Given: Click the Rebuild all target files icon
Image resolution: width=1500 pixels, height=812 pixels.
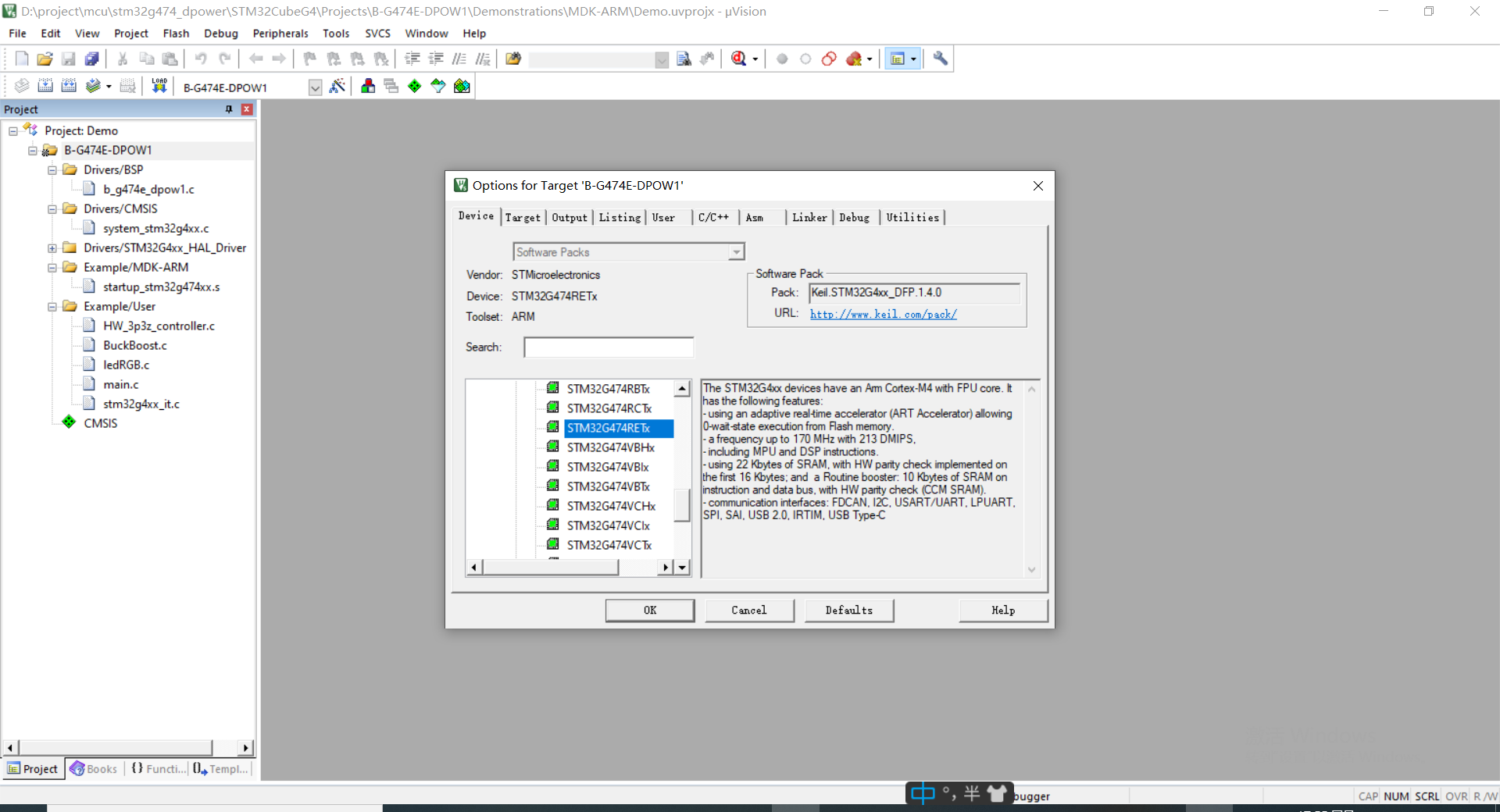Looking at the screenshot, I should coord(70,86).
